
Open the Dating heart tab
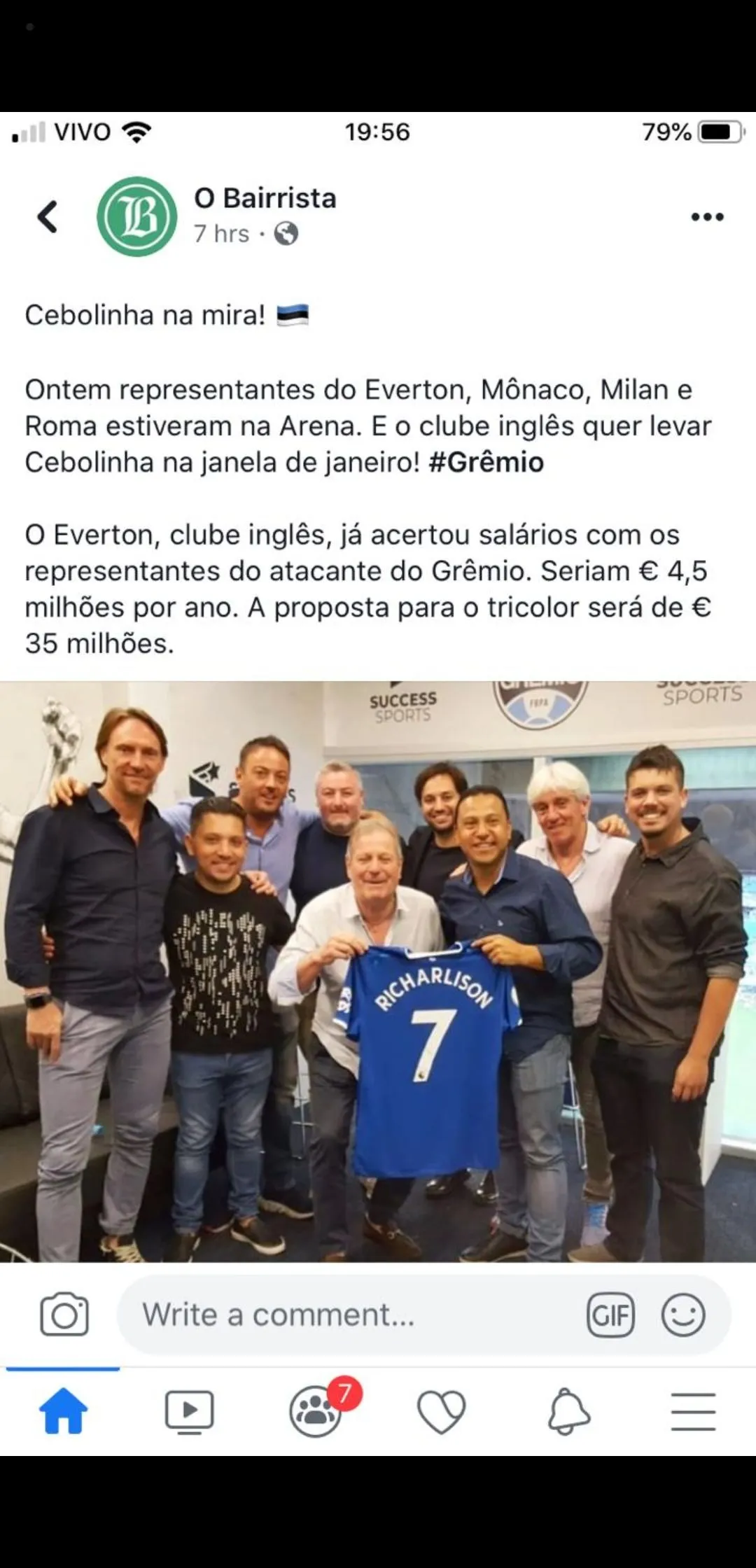[x=441, y=1412]
